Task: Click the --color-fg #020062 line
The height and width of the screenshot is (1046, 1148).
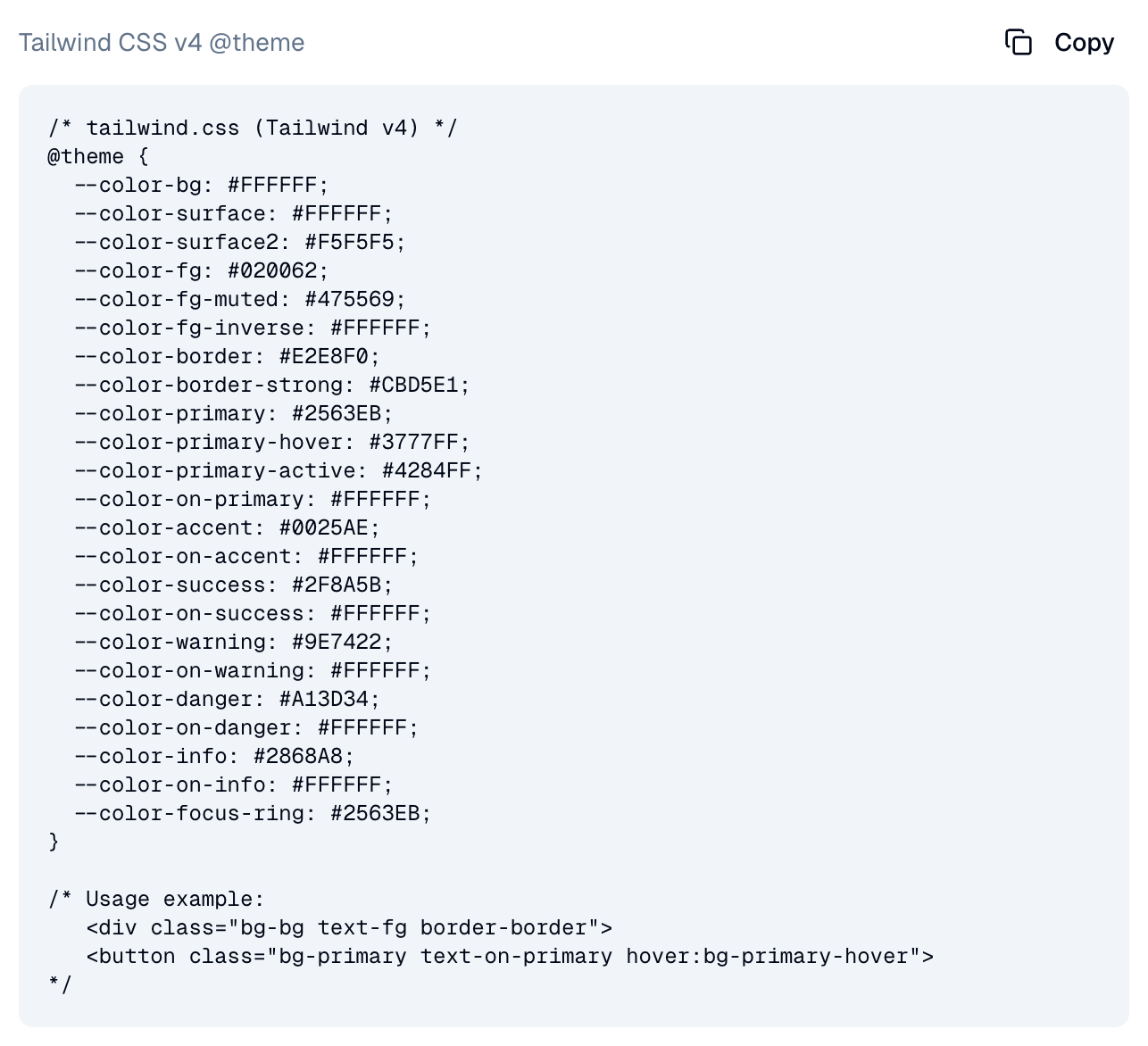Action: click(x=202, y=270)
